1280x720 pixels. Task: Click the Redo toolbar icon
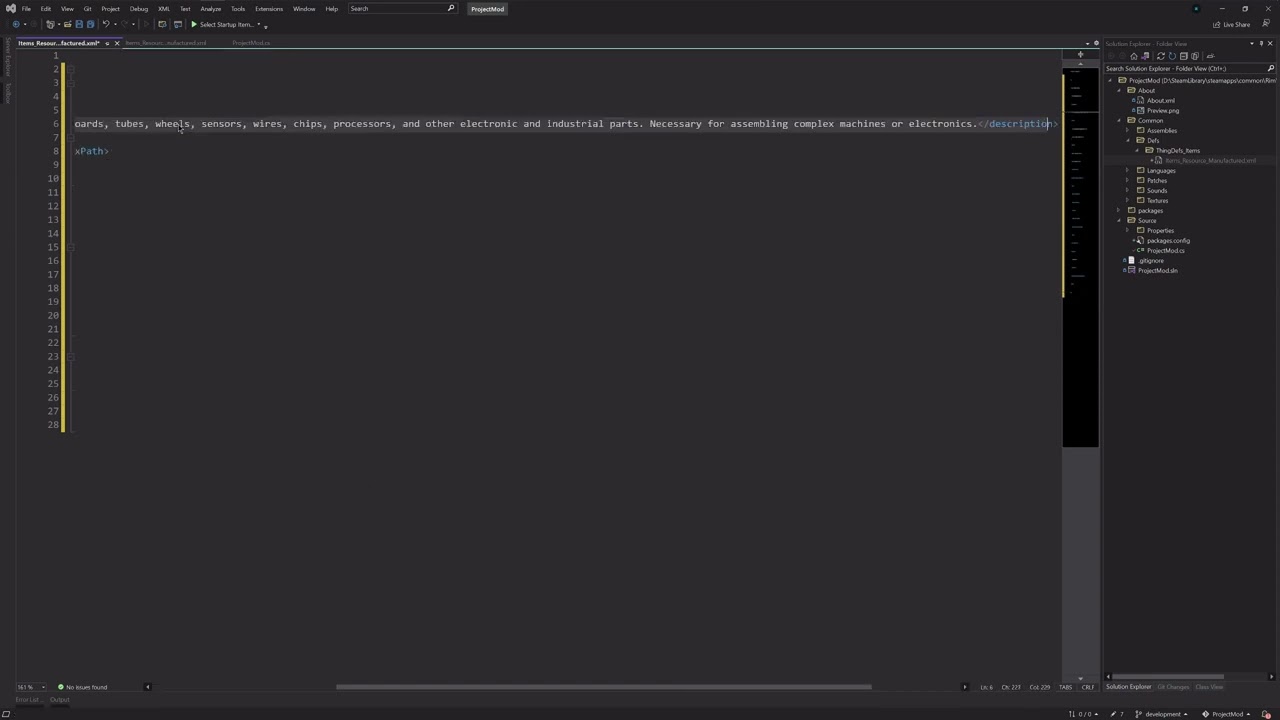coord(124,24)
